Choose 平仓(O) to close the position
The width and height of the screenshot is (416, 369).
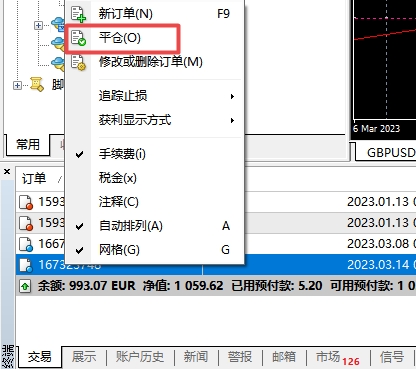tap(154, 38)
